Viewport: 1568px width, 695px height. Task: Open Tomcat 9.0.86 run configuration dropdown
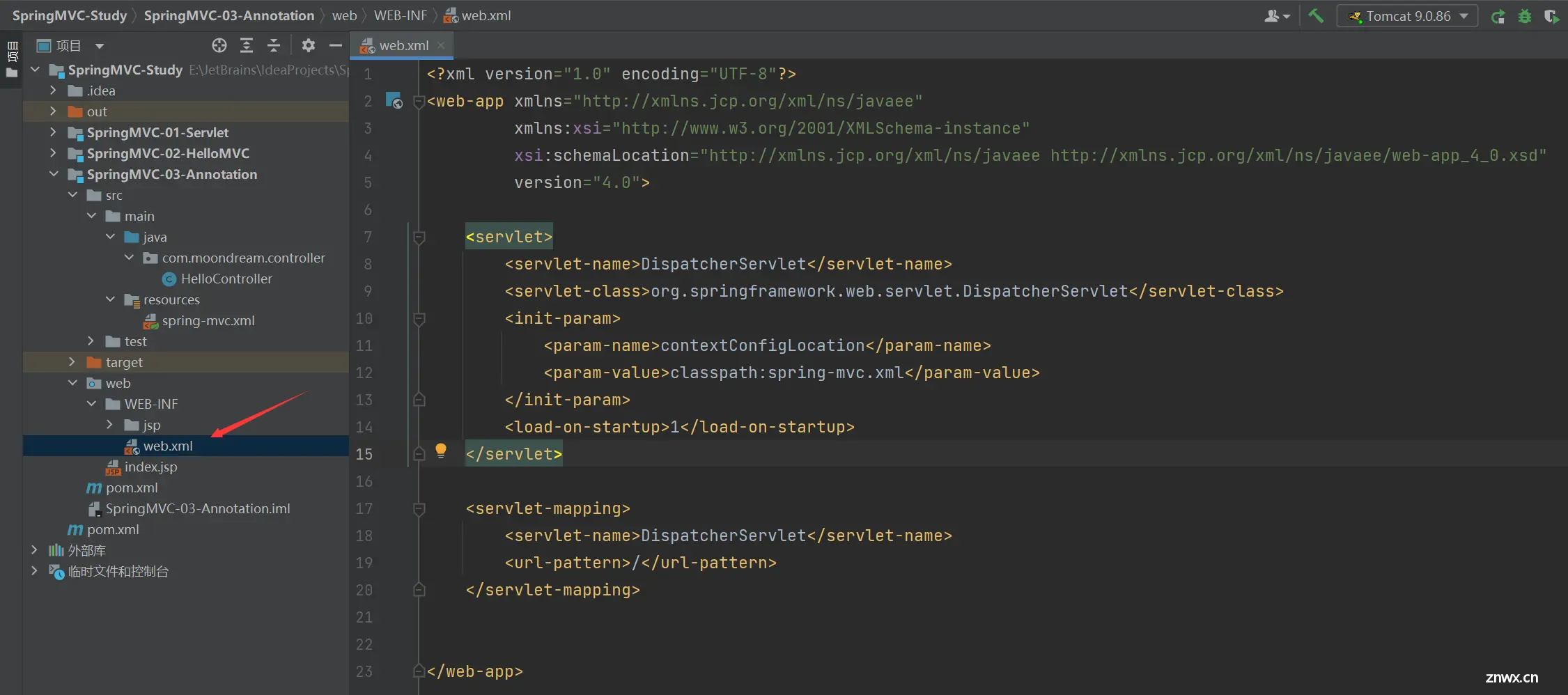coord(1407,16)
